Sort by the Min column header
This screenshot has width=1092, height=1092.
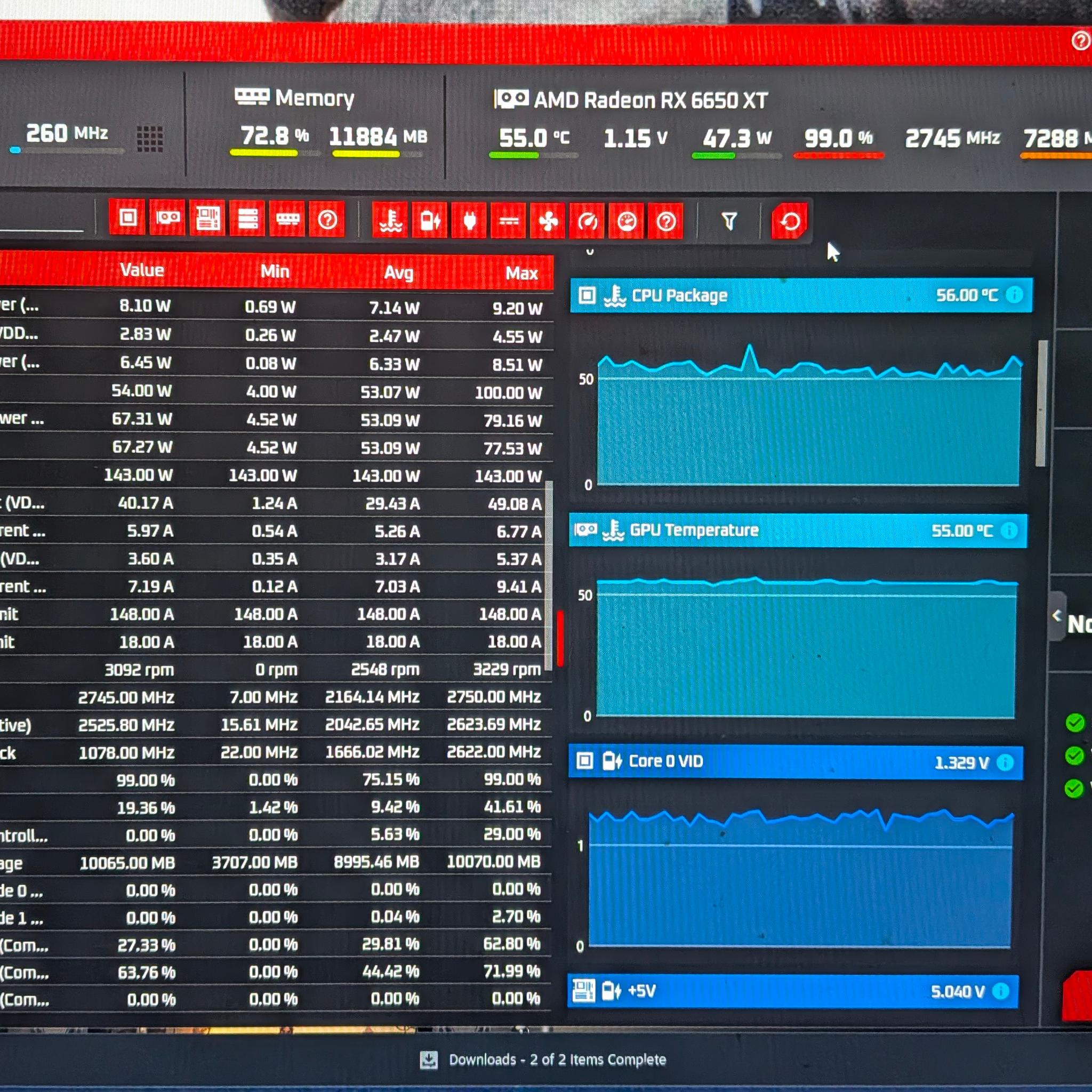point(275,271)
